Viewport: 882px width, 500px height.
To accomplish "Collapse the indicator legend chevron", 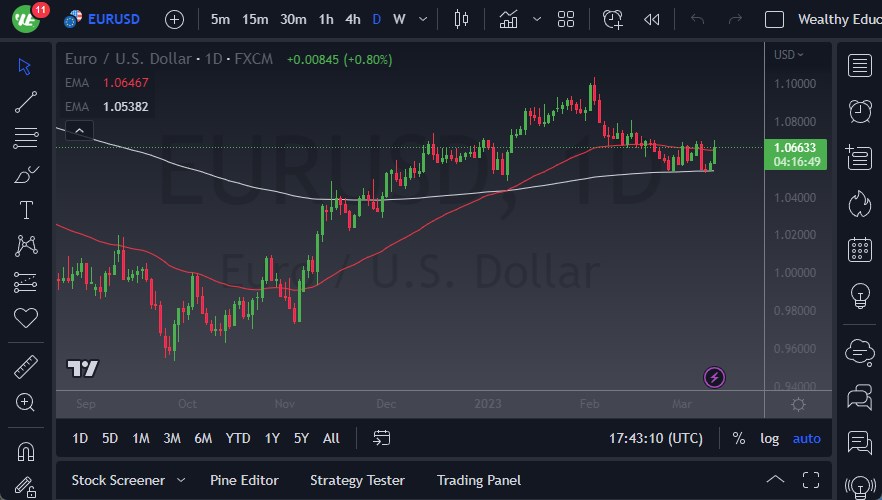I will click(x=79, y=129).
